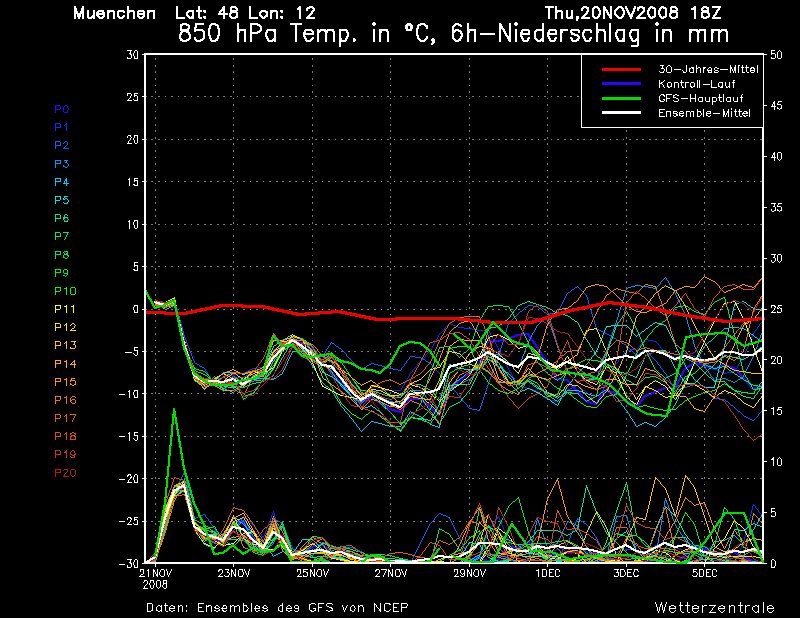Image resolution: width=800 pixels, height=618 pixels.
Task: Click the 25 value on the left temperature axis
Action: coord(133,97)
